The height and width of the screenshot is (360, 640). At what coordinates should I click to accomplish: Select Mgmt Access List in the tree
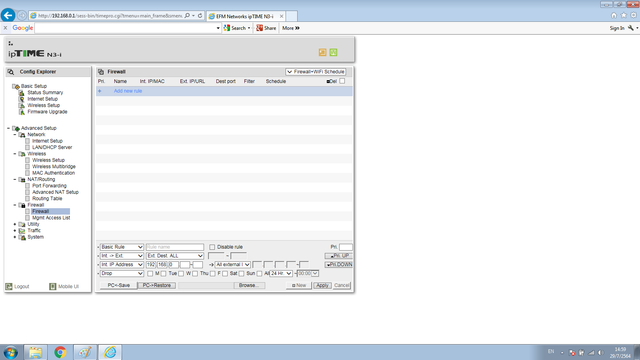(51, 218)
